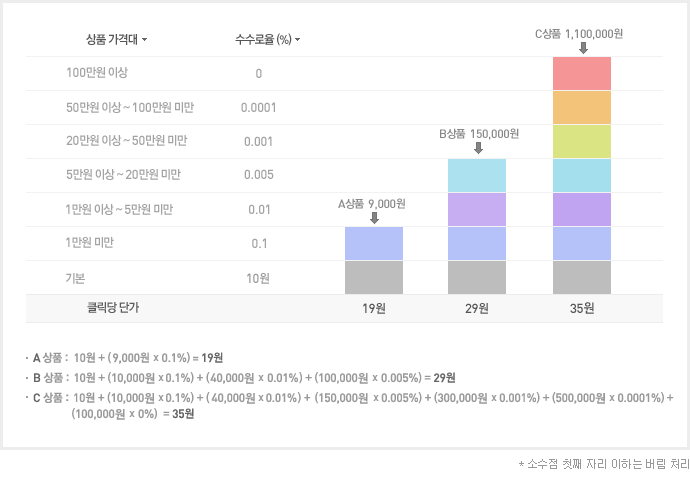The height and width of the screenshot is (485, 690).
Task: Click the 19원 total under A상품 bar
Action: point(374,309)
